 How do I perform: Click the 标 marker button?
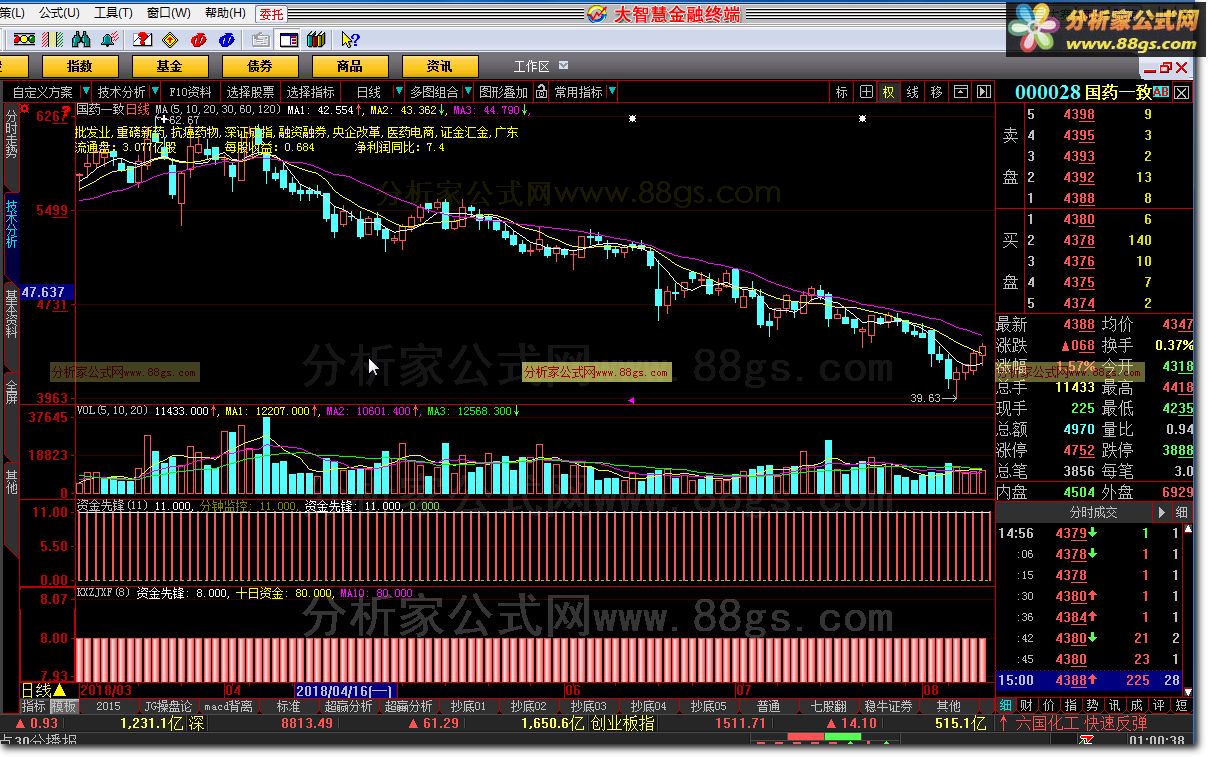point(842,91)
